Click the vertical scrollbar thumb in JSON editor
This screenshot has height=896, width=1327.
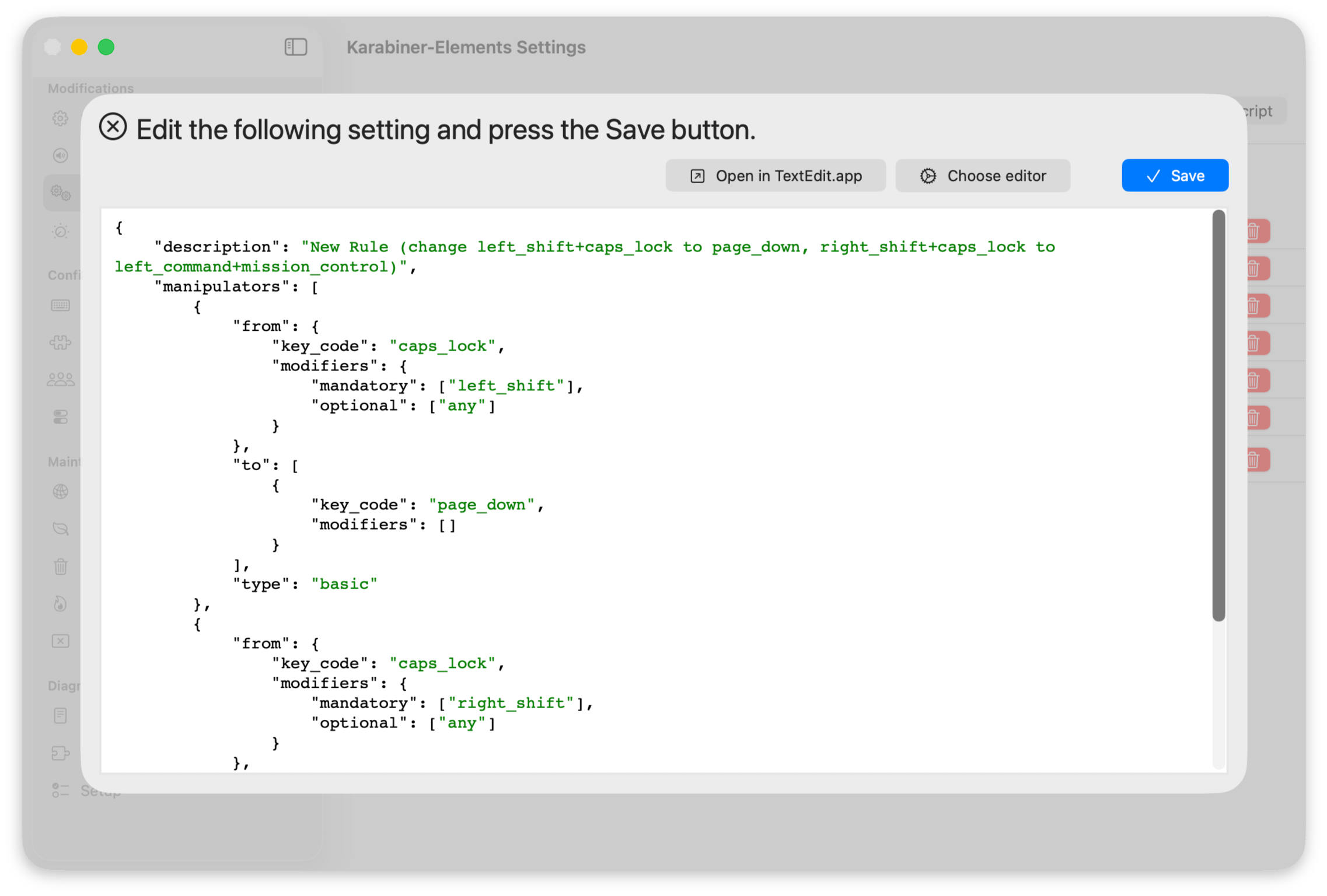click(x=1218, y=415)
